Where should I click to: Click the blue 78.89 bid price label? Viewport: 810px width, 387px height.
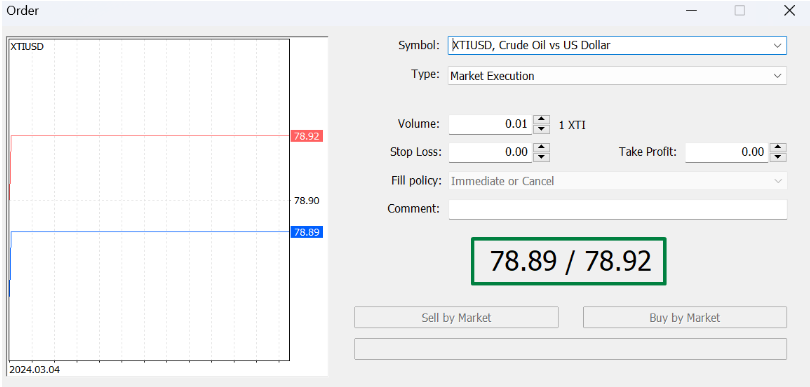(307, 232)
